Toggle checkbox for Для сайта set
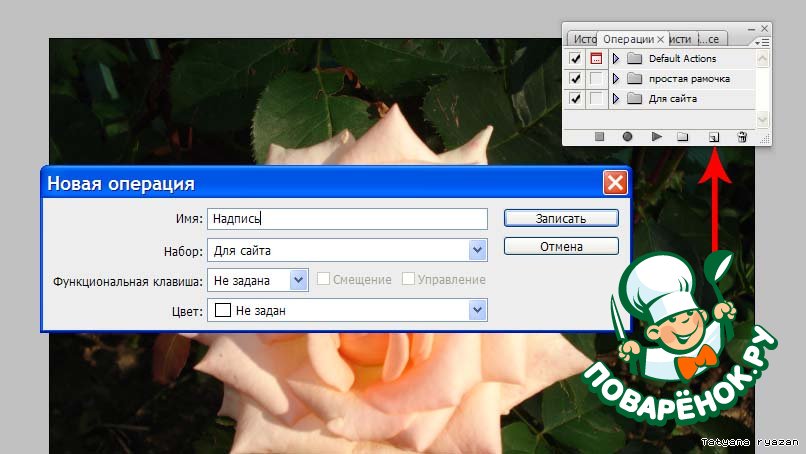806x454 pixels. coord(575,99)
